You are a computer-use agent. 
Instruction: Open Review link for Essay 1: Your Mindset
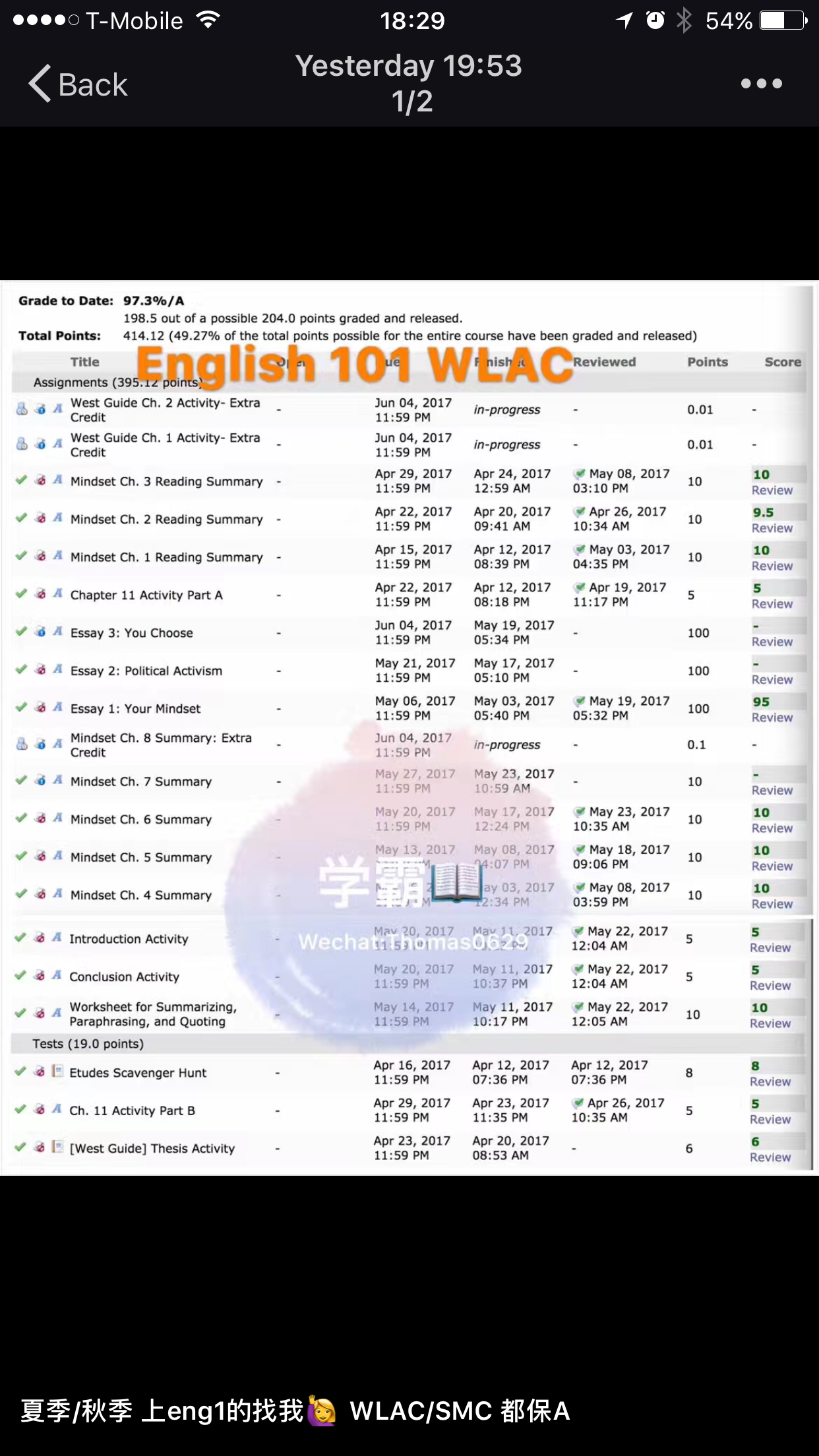[x=772, y=717]
